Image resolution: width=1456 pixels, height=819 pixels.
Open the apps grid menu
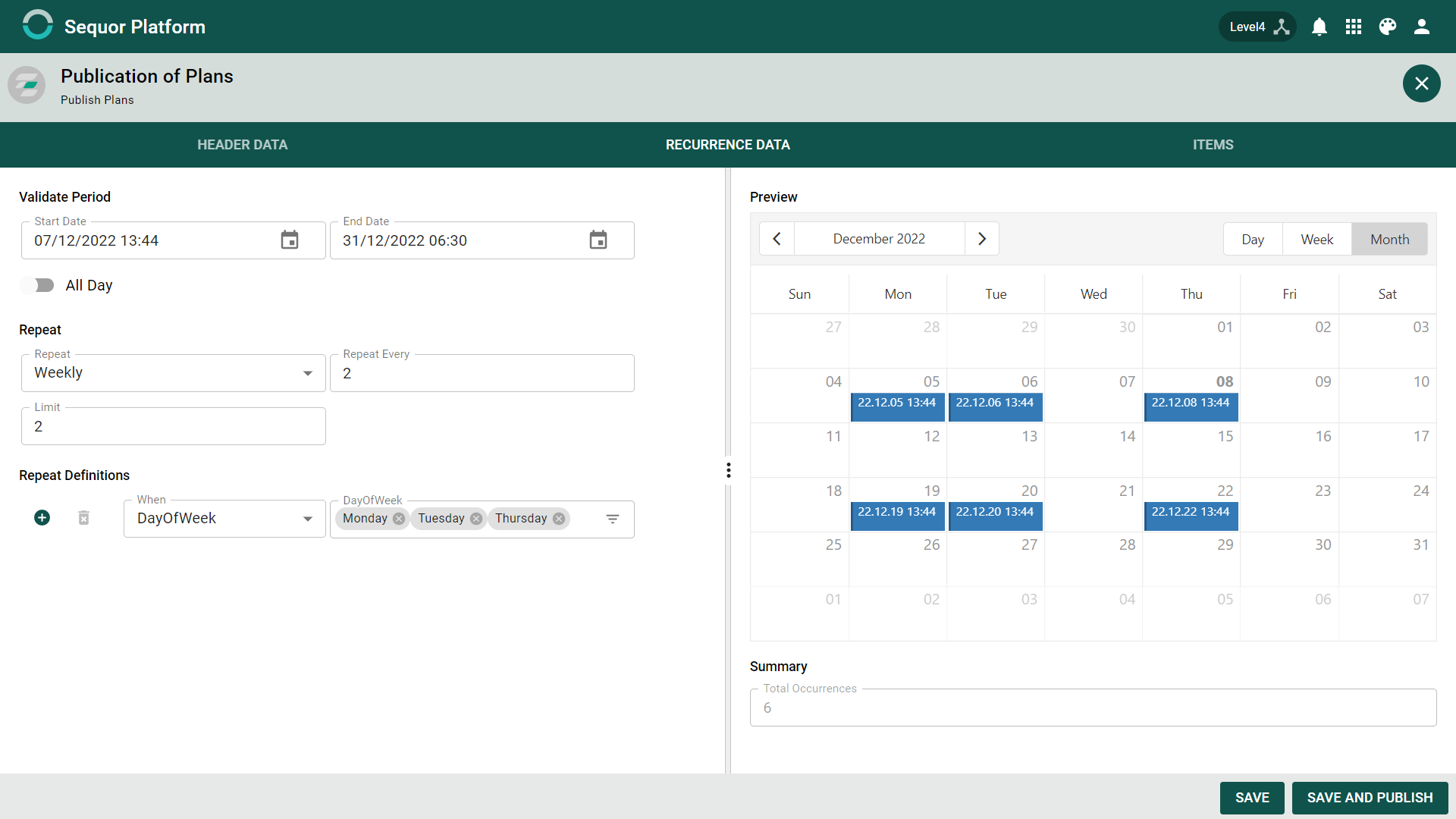1354,27
